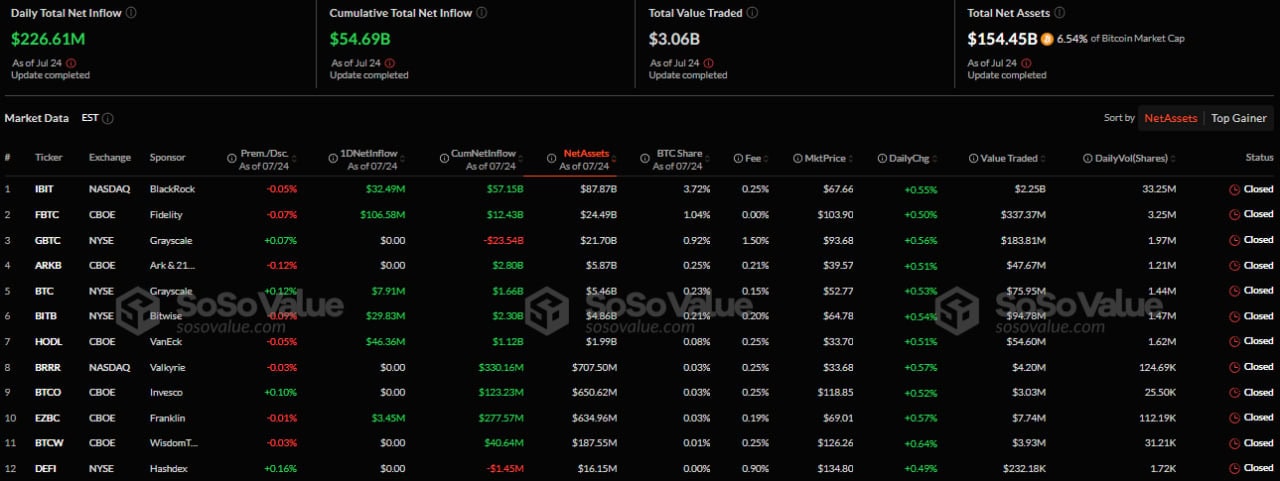Screen dimensions: 1280x481
Task: Click the $106.58M 1D net inflow value
Action: pyautogui.click(x=385, y=214)
